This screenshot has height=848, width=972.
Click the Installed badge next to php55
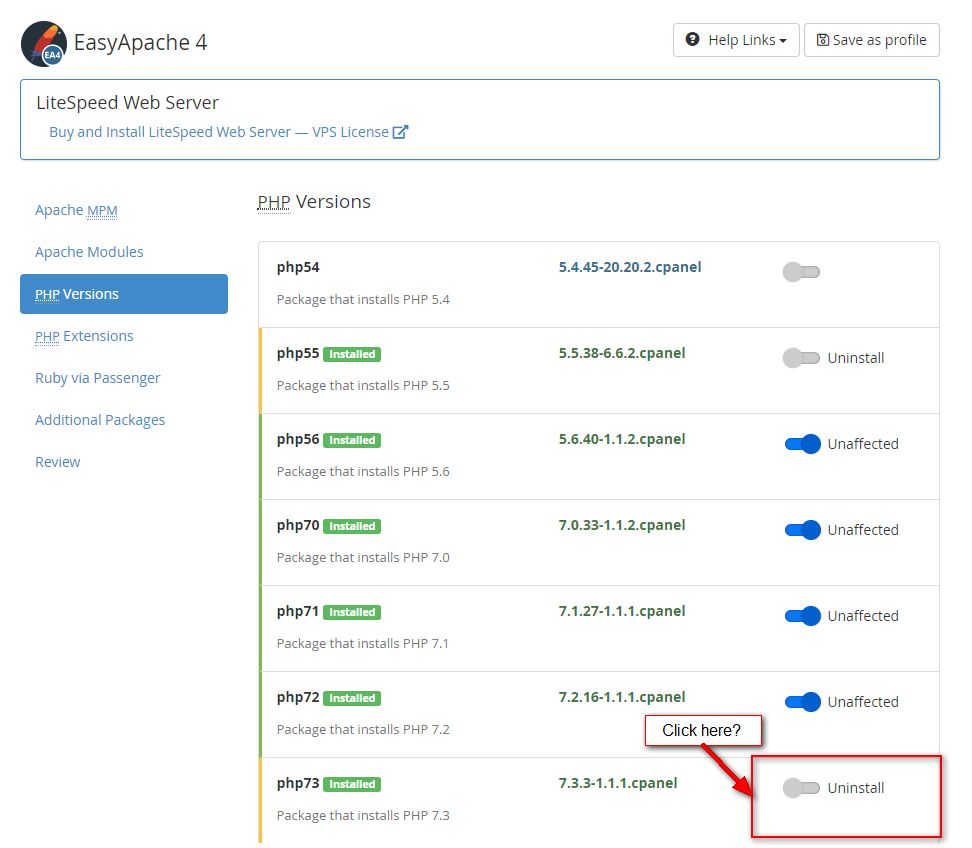click(x=352, y=354)
